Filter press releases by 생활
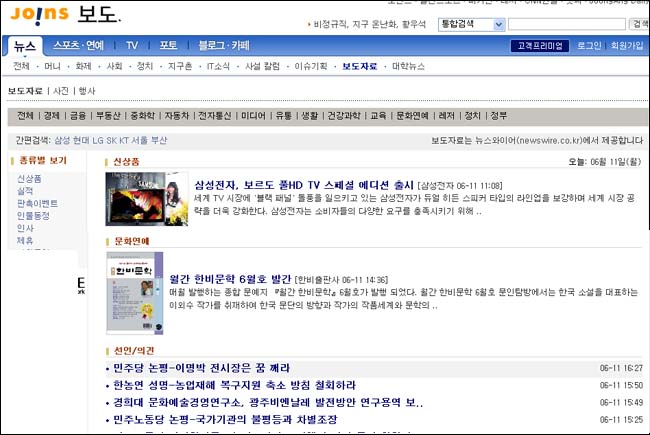The height and width of the screenshot is (435, 650). pos(310,116)
